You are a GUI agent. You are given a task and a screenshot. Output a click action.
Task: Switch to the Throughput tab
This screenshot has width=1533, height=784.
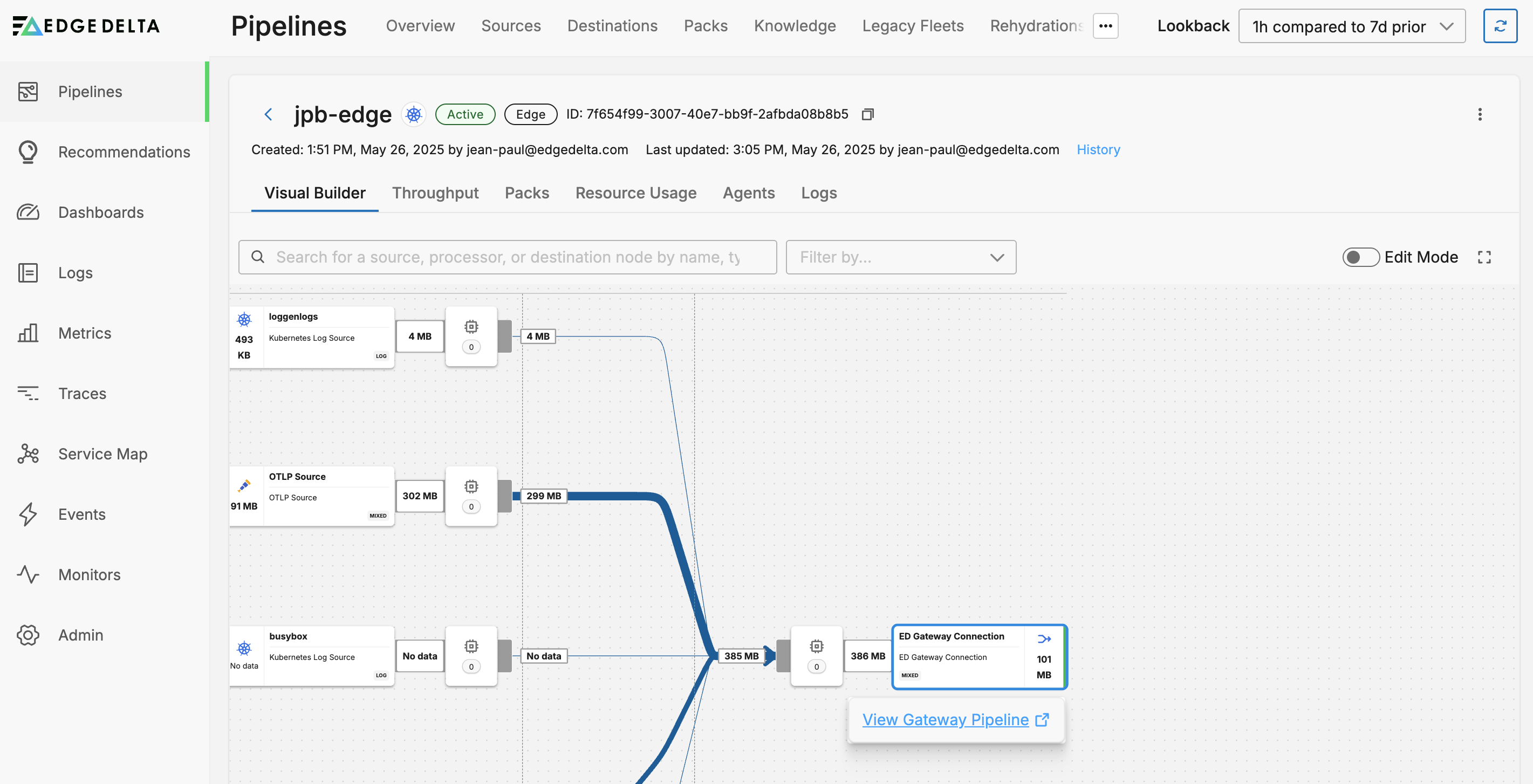pos(435,194)
